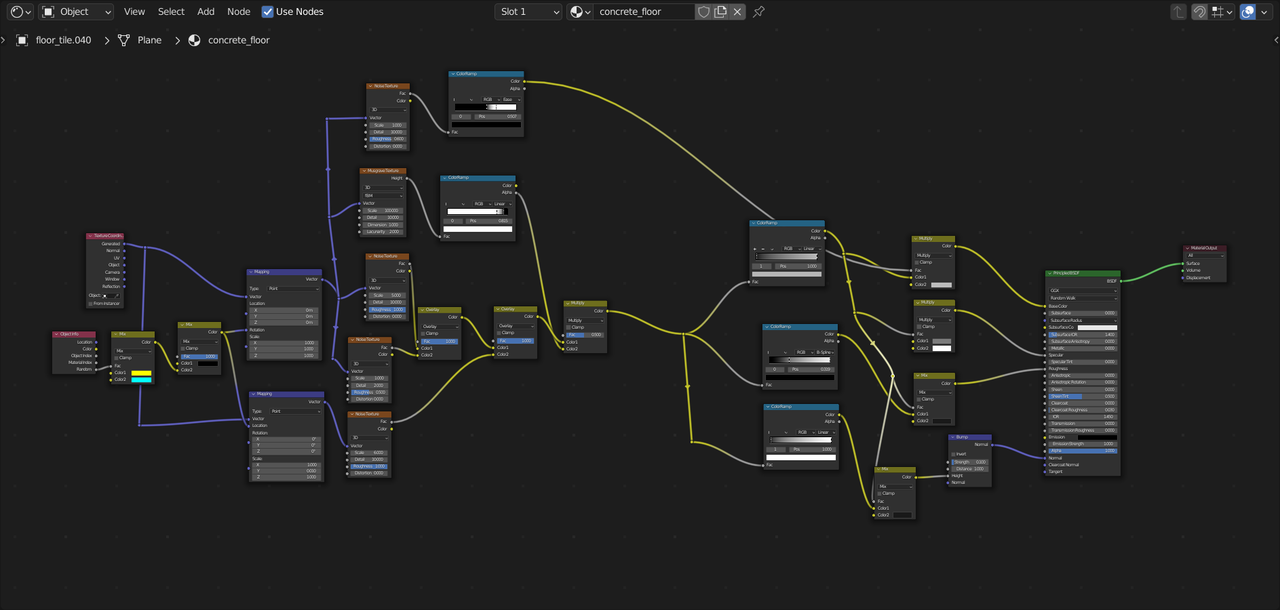
Task: Open fBM type dropdown on Musgrave Texture
Action: click(384, 195)
